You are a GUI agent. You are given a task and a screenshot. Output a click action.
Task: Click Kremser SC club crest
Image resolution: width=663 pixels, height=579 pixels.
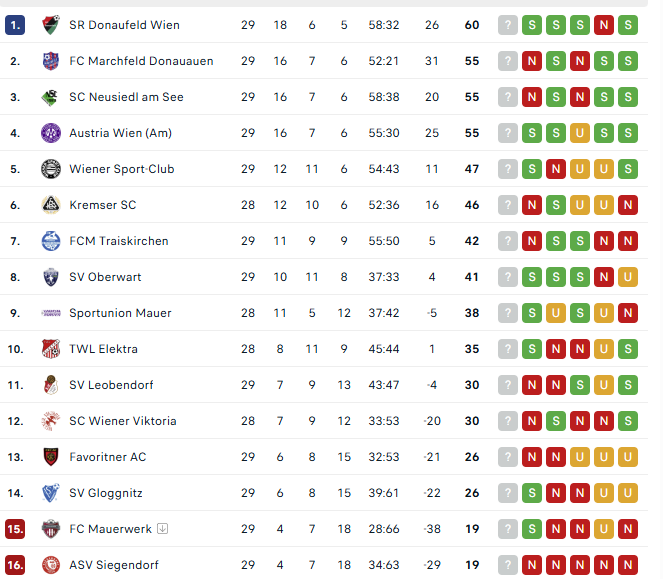tap(50, 205)
